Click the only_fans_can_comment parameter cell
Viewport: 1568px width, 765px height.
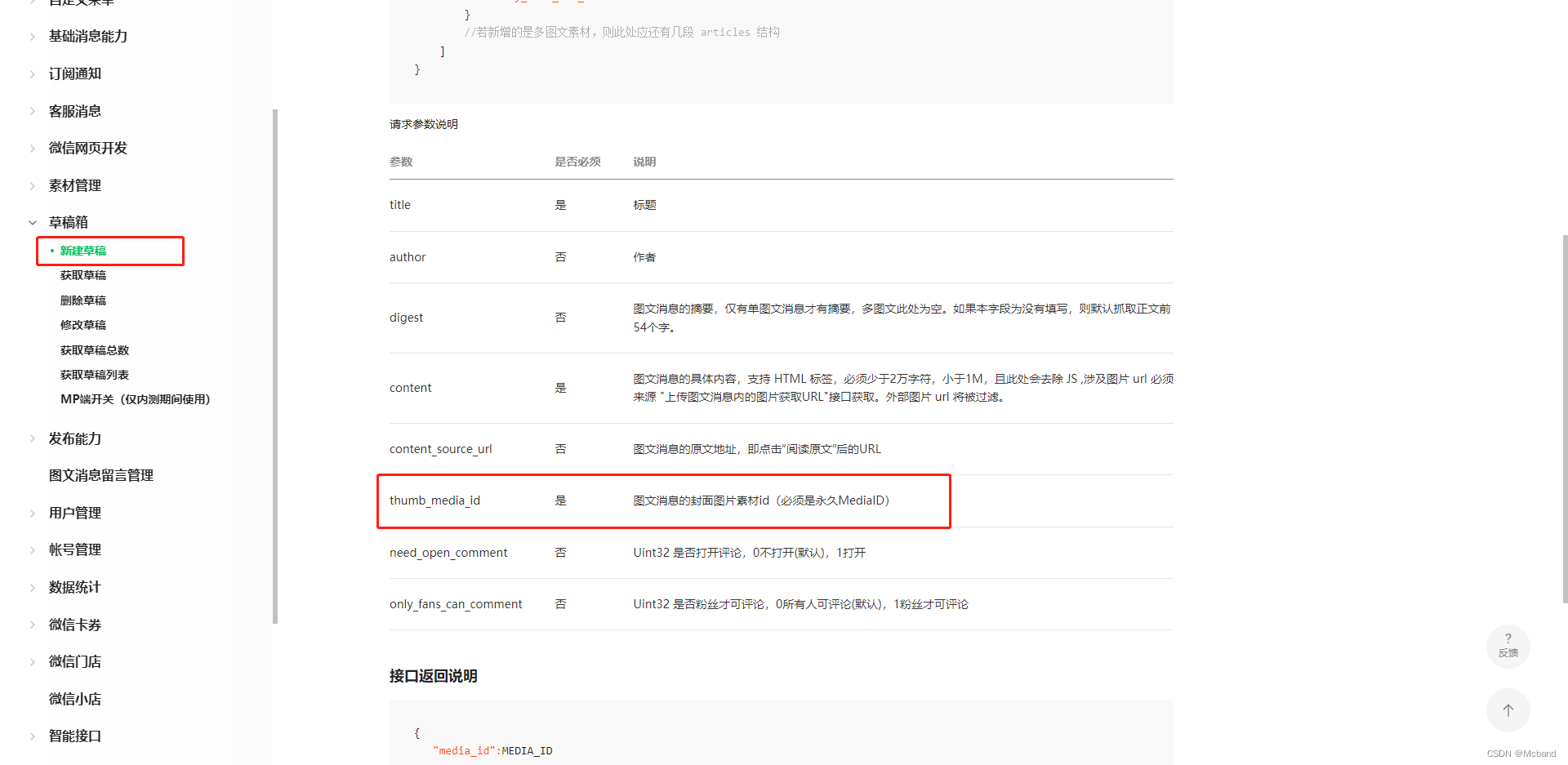click(x=456, y=604)
